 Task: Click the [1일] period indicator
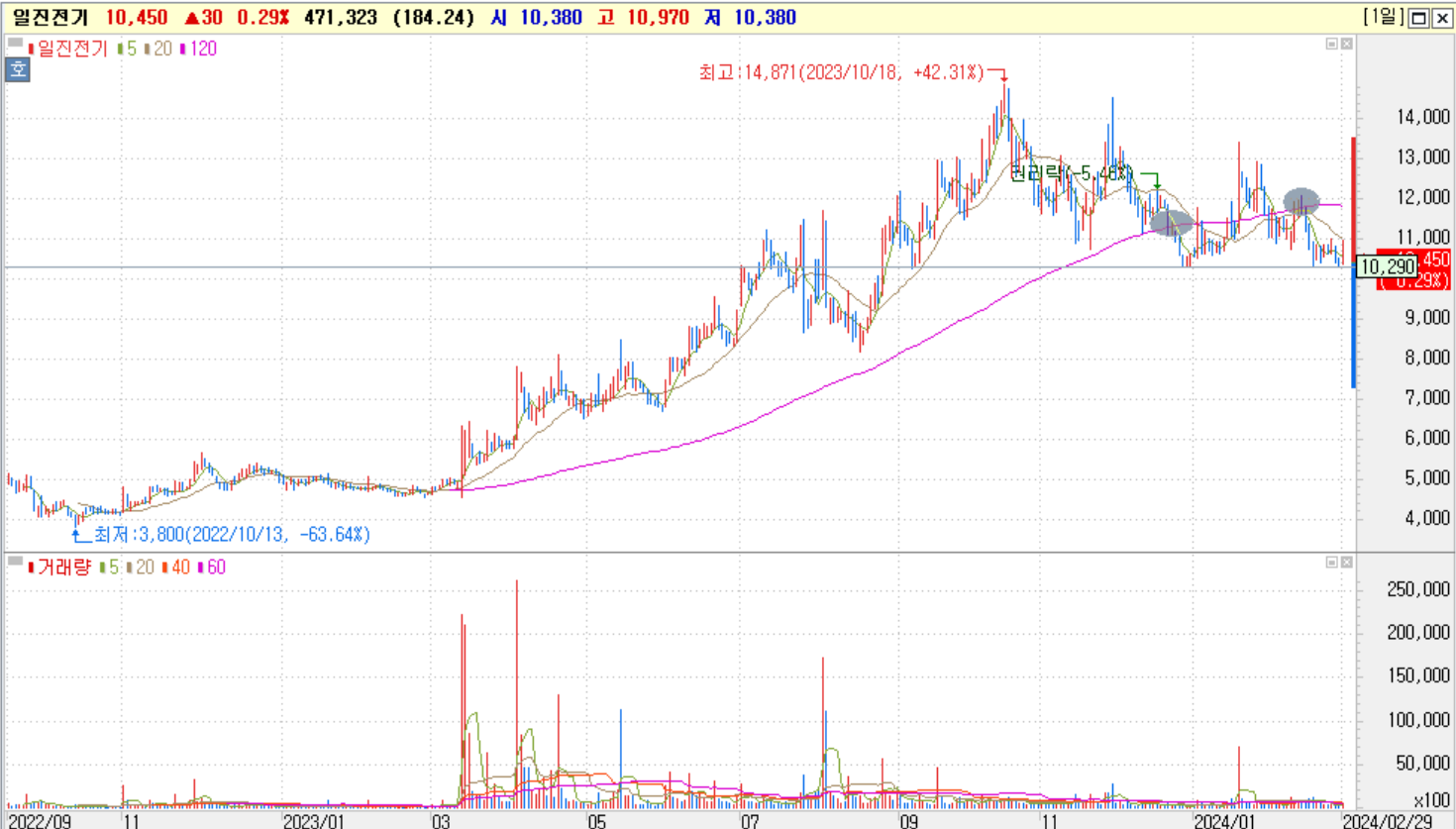(1384, 17)
